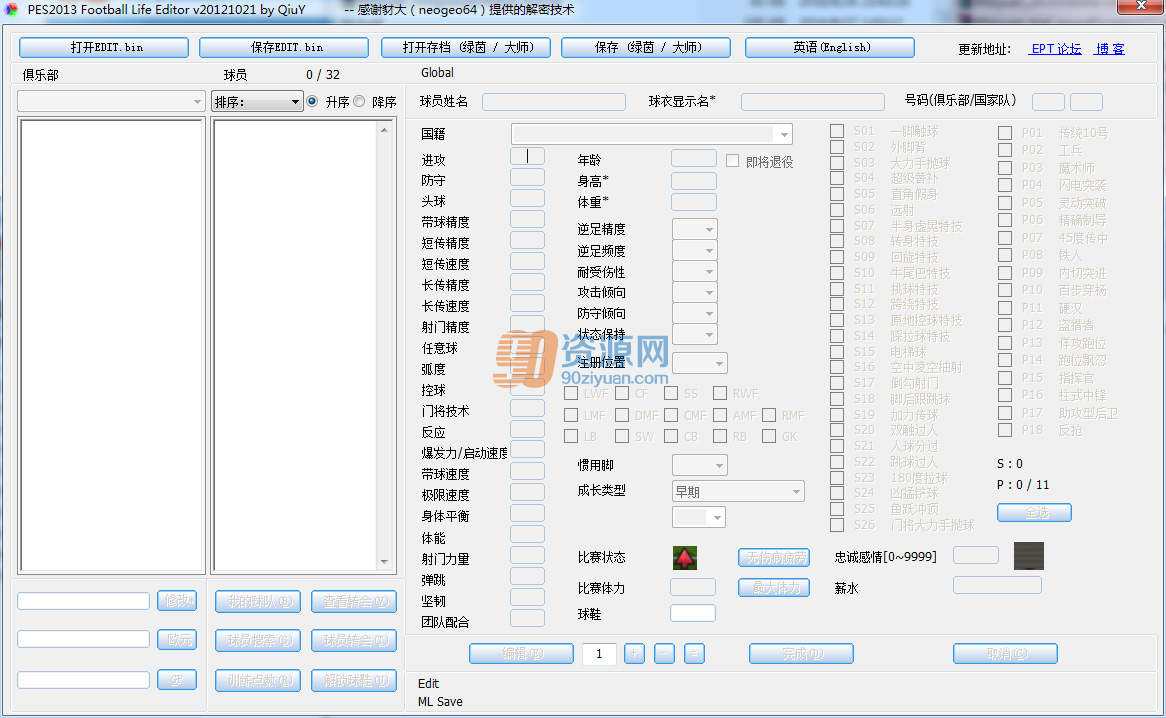This screenshot has width=1166, height=718.
Task: Check the AMF position box
Action: (720, 415)
